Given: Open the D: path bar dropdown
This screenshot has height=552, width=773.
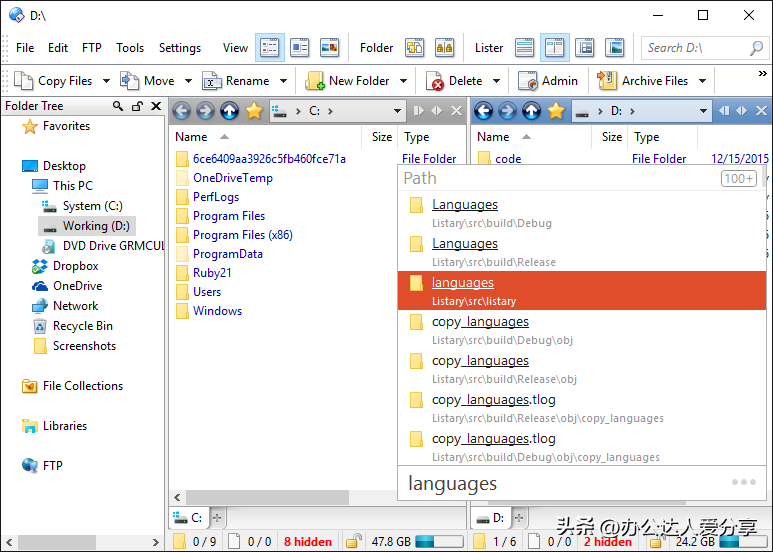Looking at the screenshot, I should coord(703,111).
